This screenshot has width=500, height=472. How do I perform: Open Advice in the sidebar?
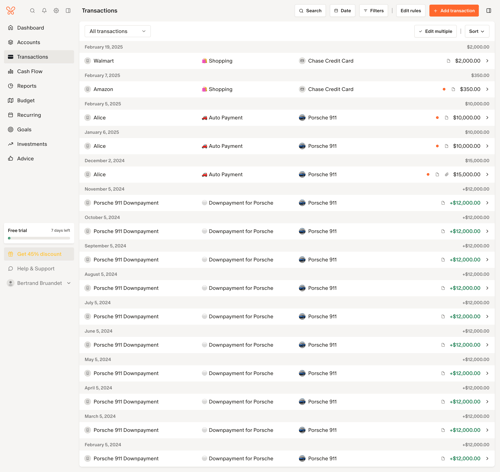[x=39, y=159]
